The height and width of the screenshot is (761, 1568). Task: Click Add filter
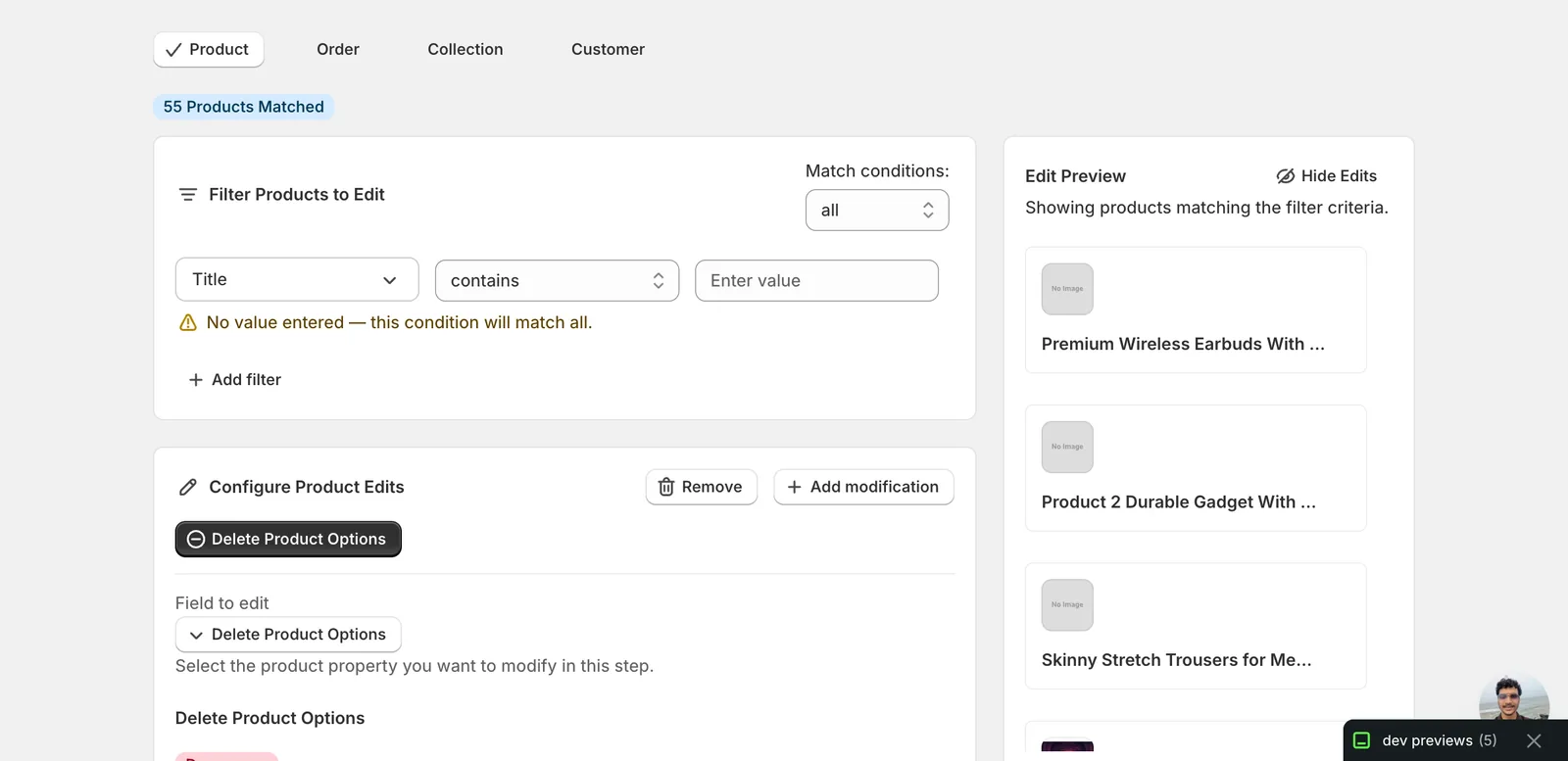coord(235,380)
